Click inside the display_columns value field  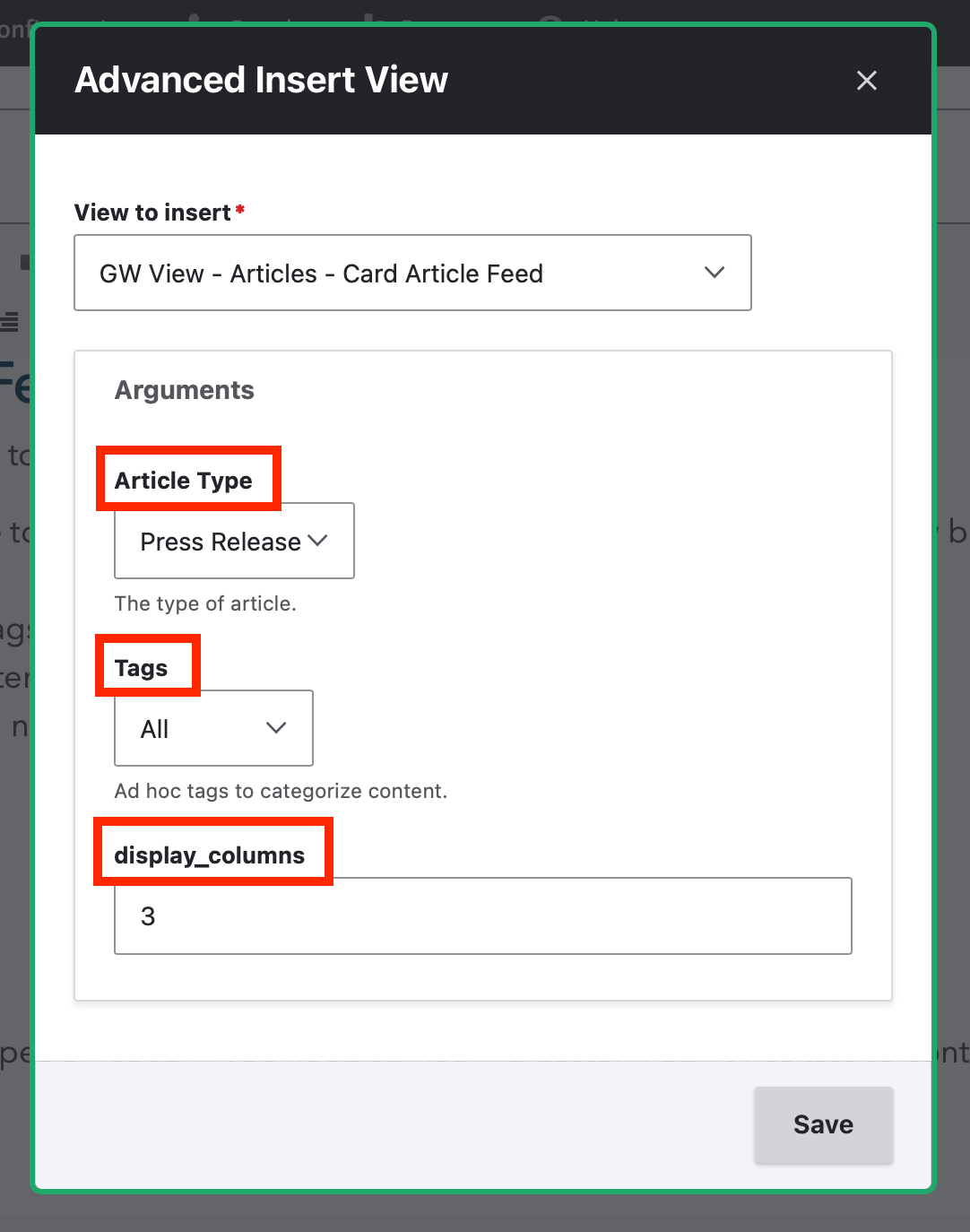coord(482,915)
